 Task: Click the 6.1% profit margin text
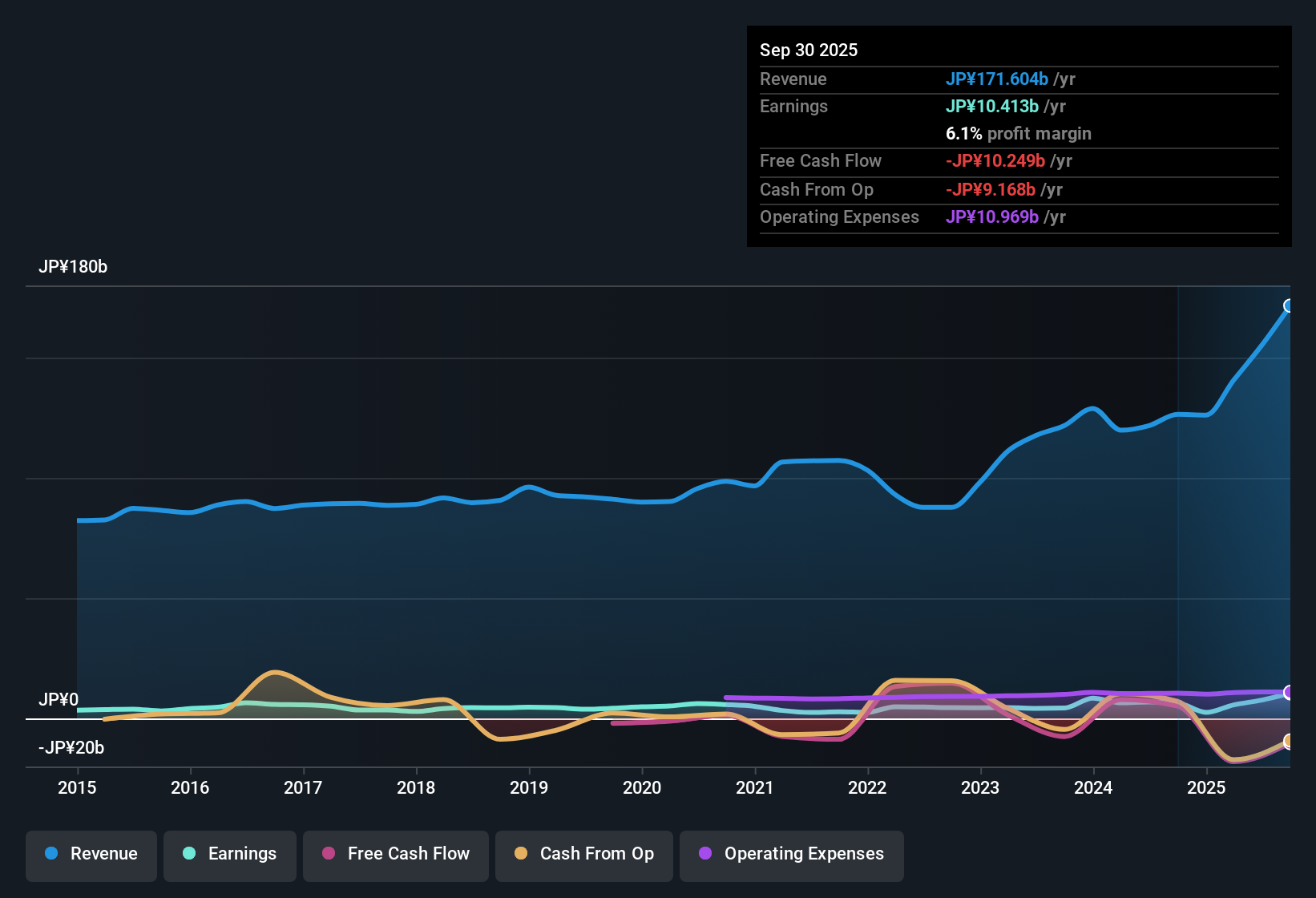tap(1018, 134)
